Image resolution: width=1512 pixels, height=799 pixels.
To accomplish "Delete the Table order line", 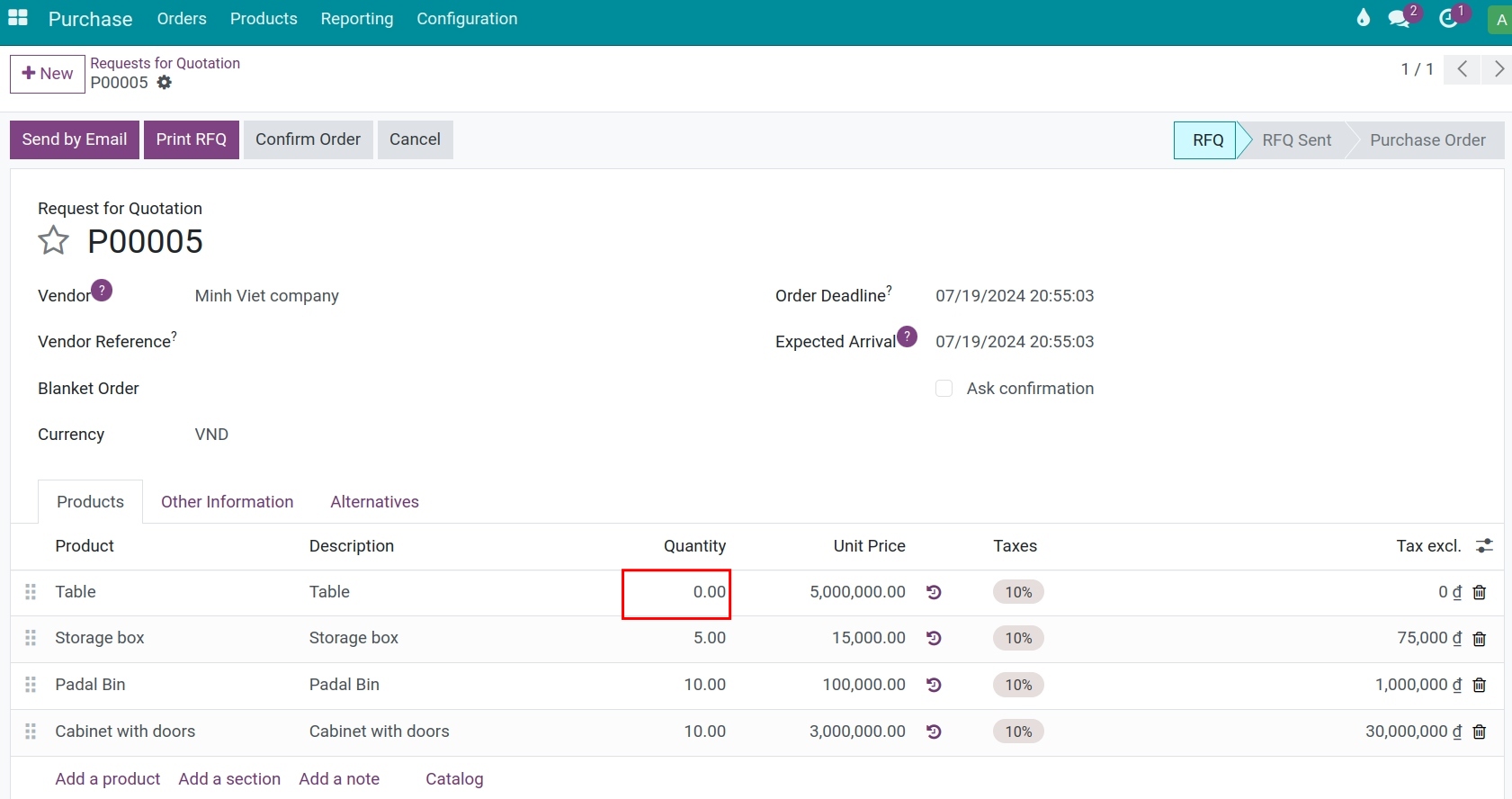I will [1480, 592].
